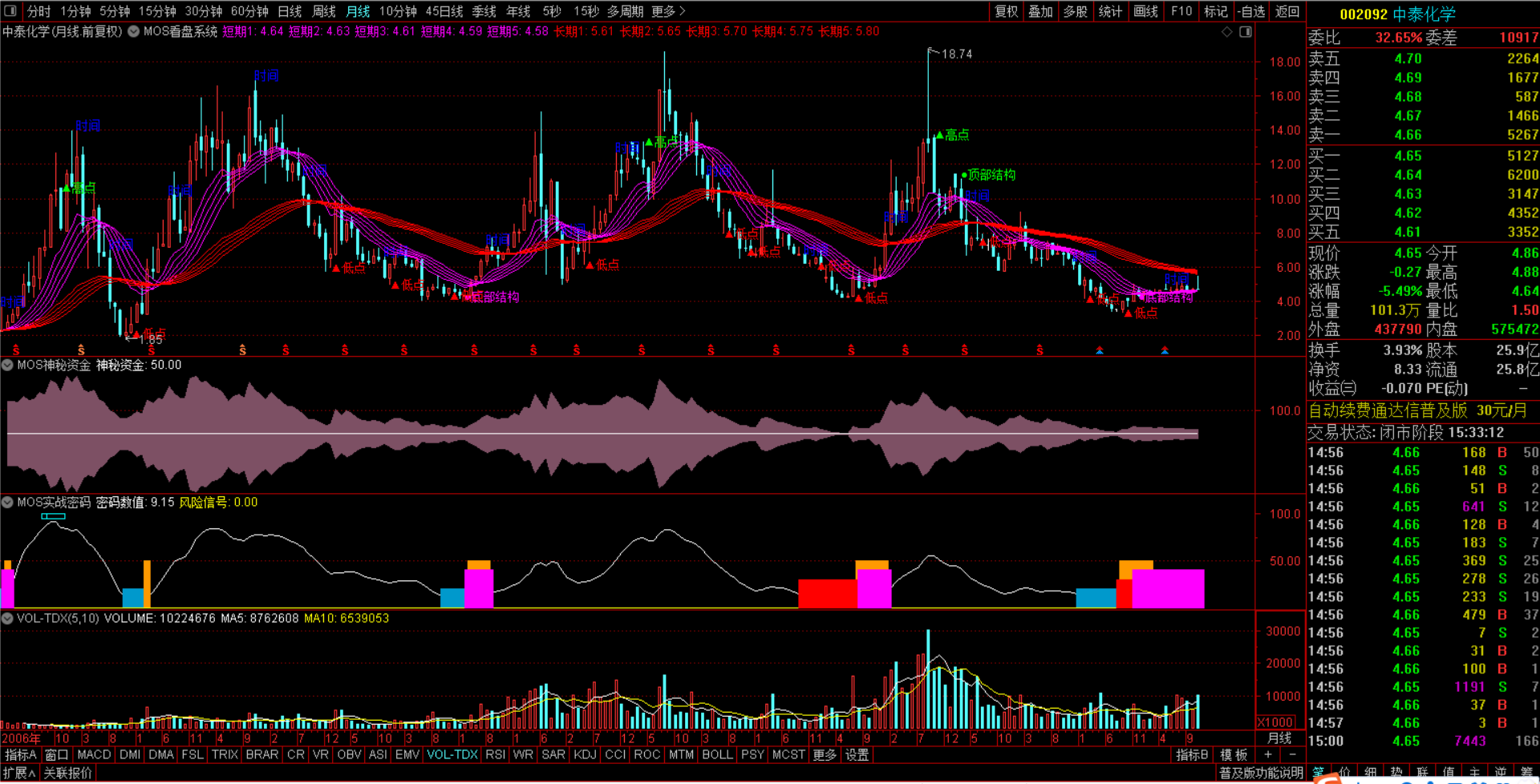Switch to the 分时 intraday view

[38, 11]
